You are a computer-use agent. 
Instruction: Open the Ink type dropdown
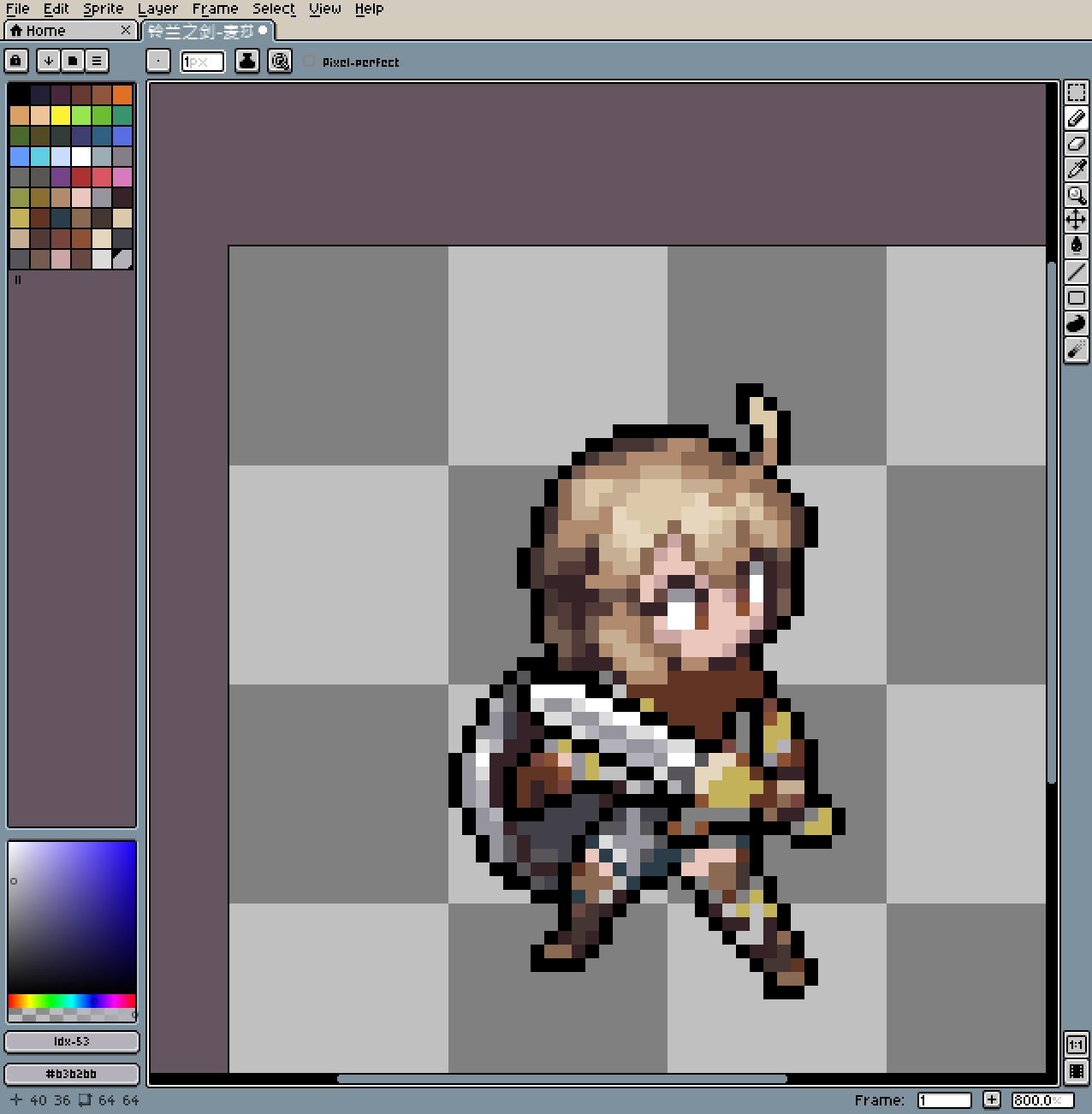click(247, 61)
